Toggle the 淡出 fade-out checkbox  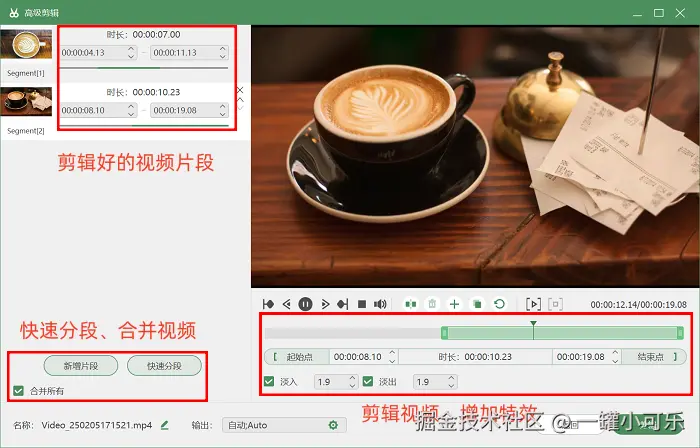(x=368, y=382)
